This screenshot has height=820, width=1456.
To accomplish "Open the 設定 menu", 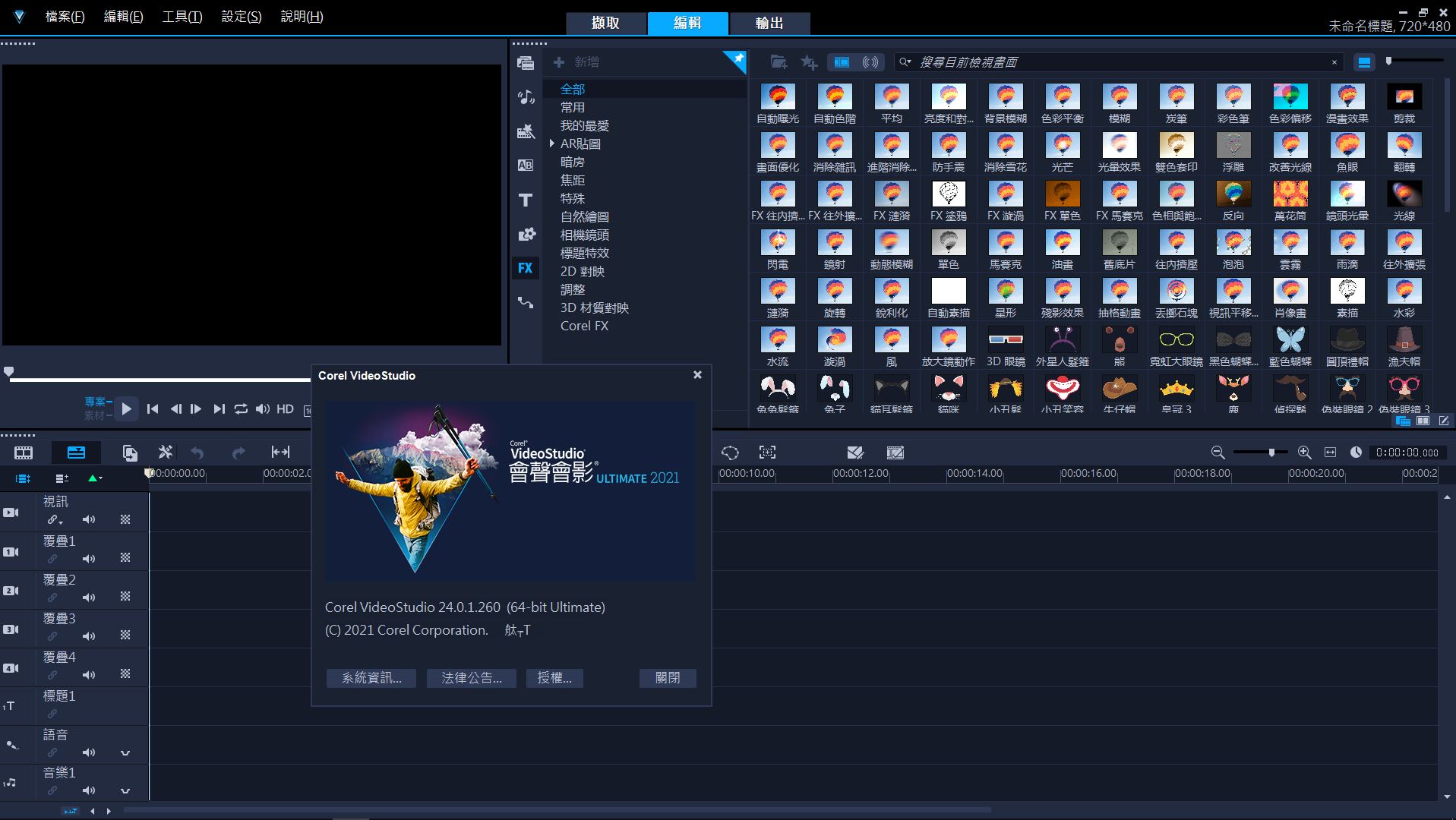I will pyautogui.click(x=242, y=17).
